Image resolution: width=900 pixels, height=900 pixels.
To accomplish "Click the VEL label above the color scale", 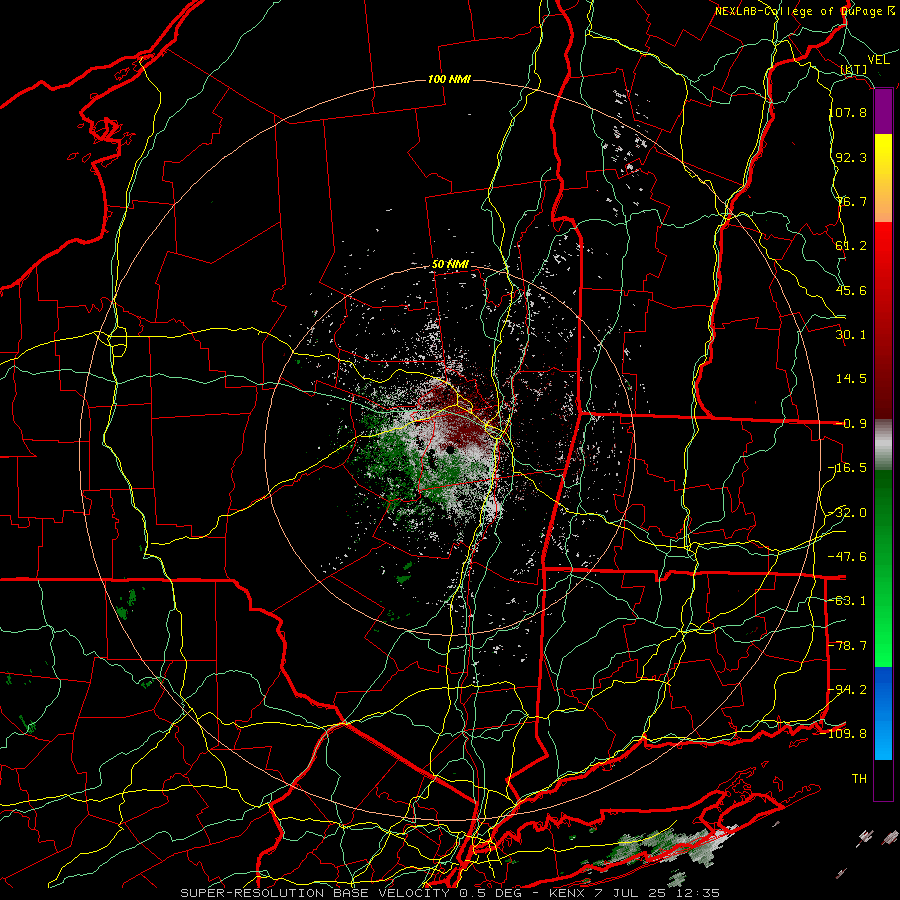I will click(878, 60).
